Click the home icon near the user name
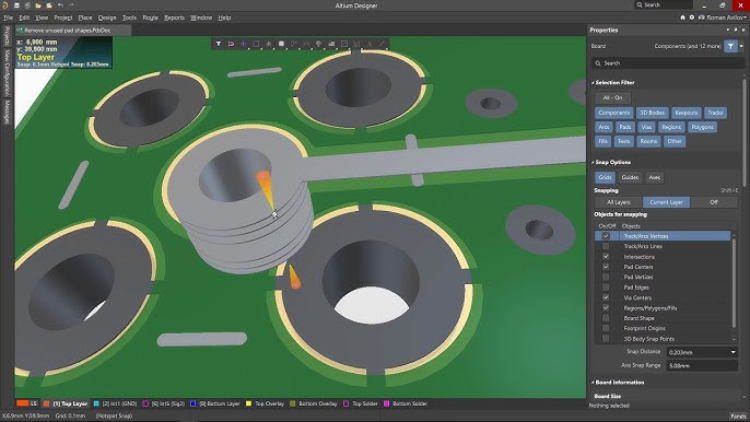Screen dimensions: 750x422 pos(683,17)
